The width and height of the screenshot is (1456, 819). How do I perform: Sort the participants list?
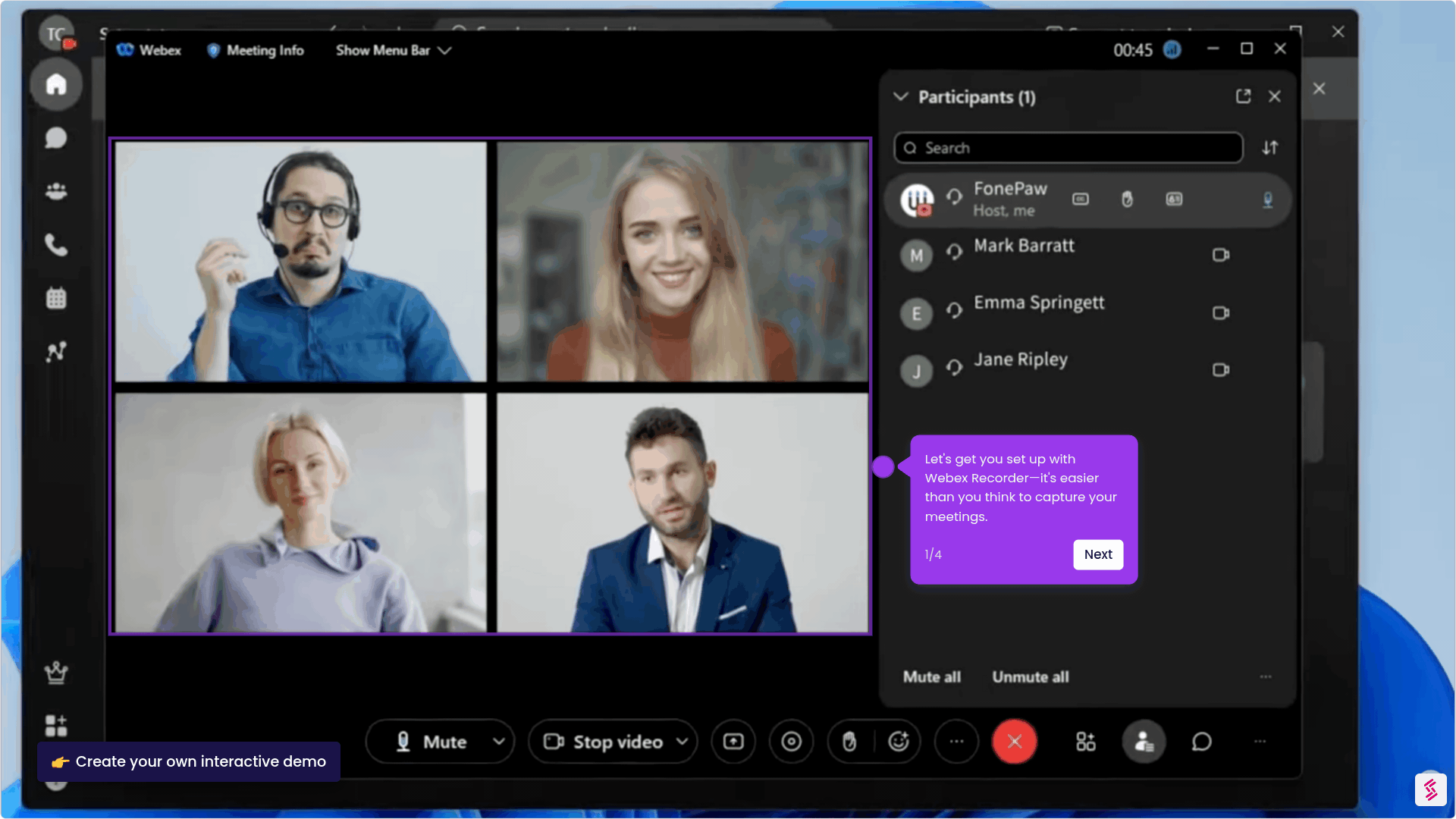click(x=1270, y=148)
